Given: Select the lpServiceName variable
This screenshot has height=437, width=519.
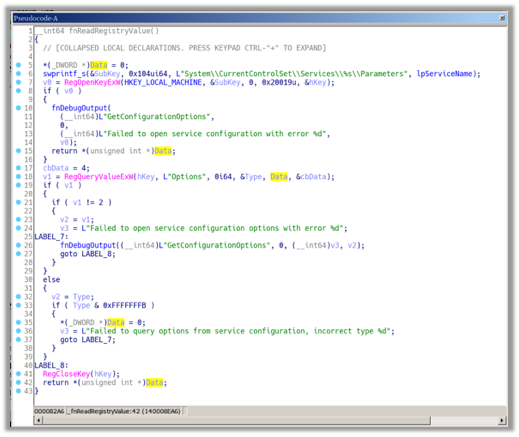Looking at the screenshot, I should [445, 74].
